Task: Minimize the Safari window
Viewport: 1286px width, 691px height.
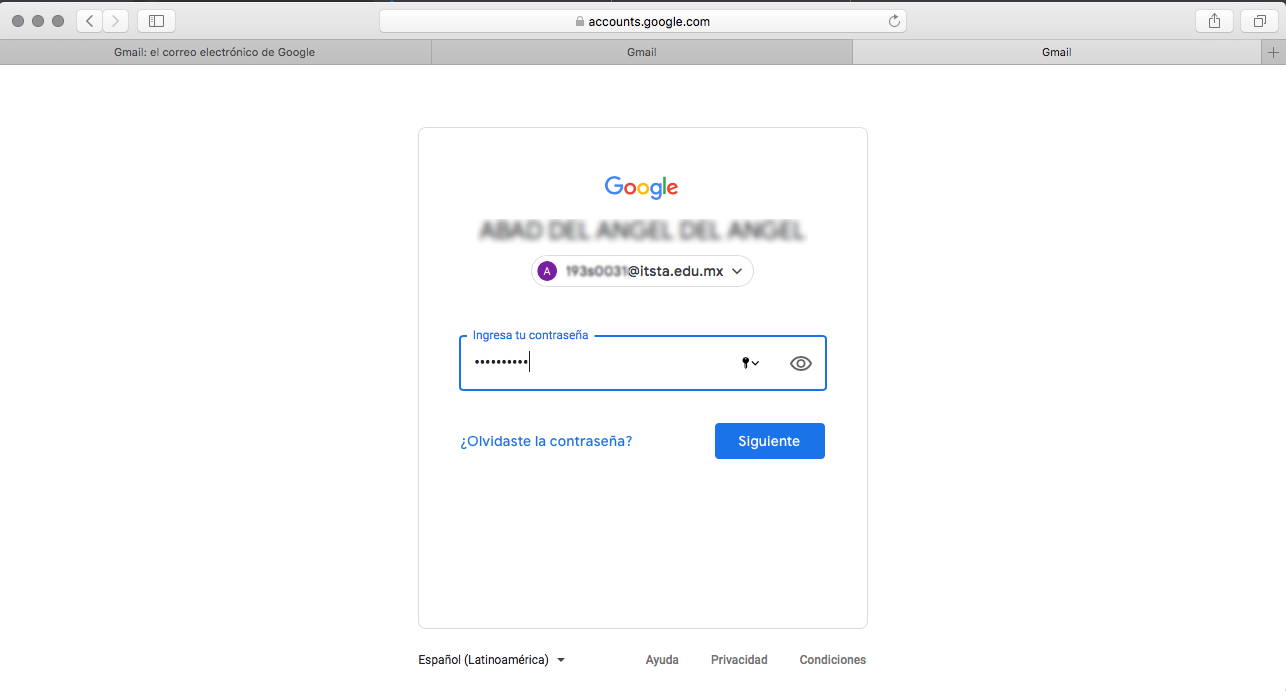Action: coord(38,21)
